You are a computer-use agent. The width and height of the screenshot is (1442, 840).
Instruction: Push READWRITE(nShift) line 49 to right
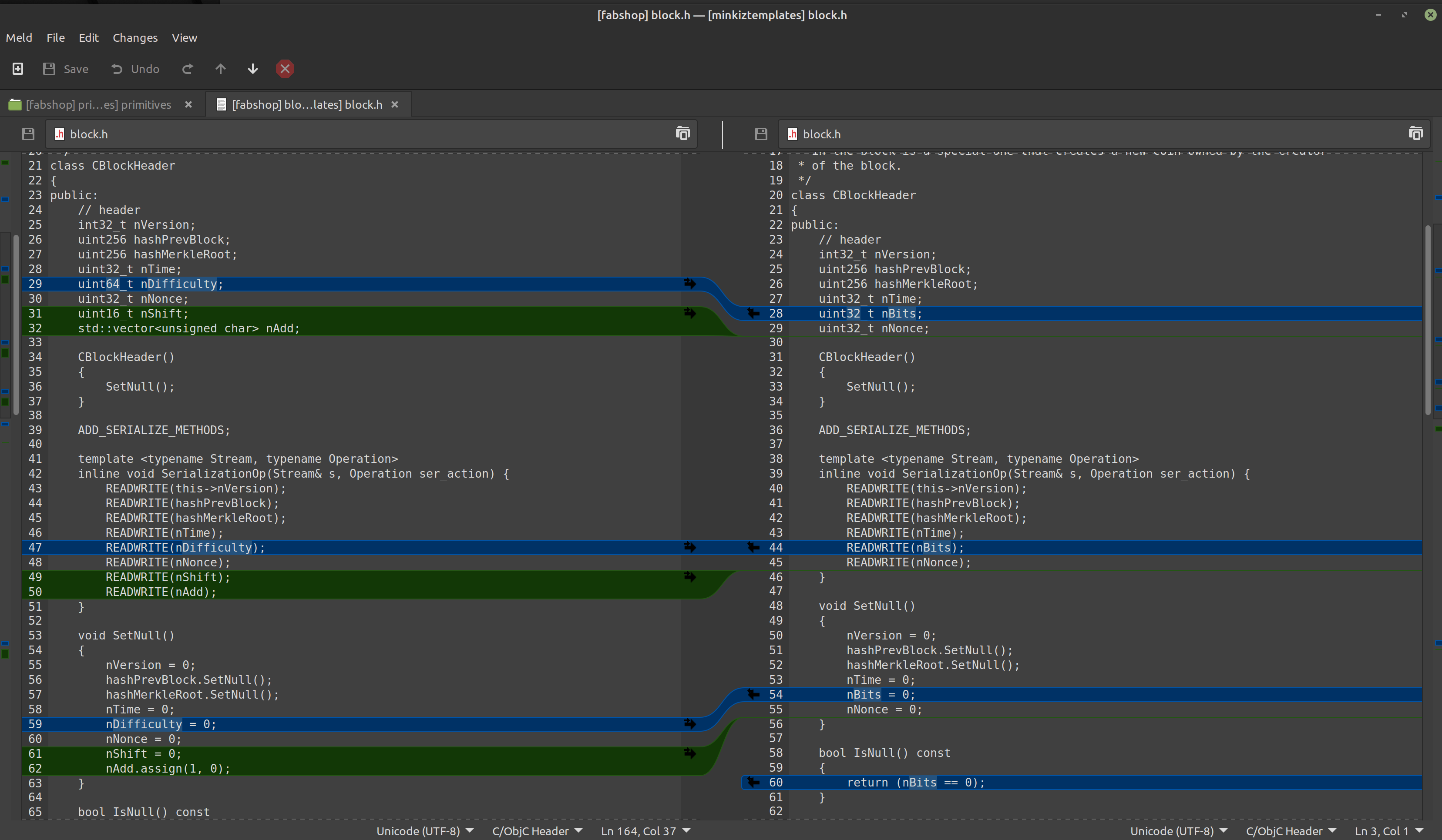coord(690,577)
